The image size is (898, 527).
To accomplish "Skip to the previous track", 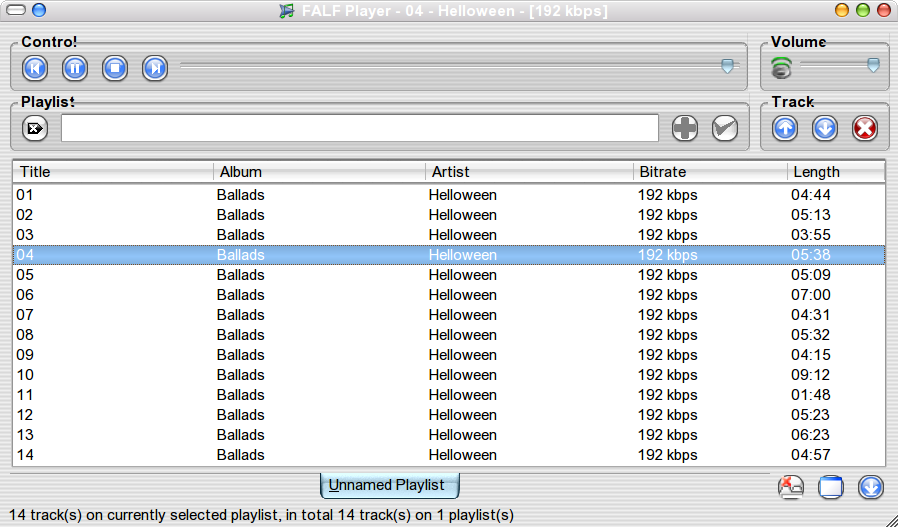I will (x=35, y=68).
